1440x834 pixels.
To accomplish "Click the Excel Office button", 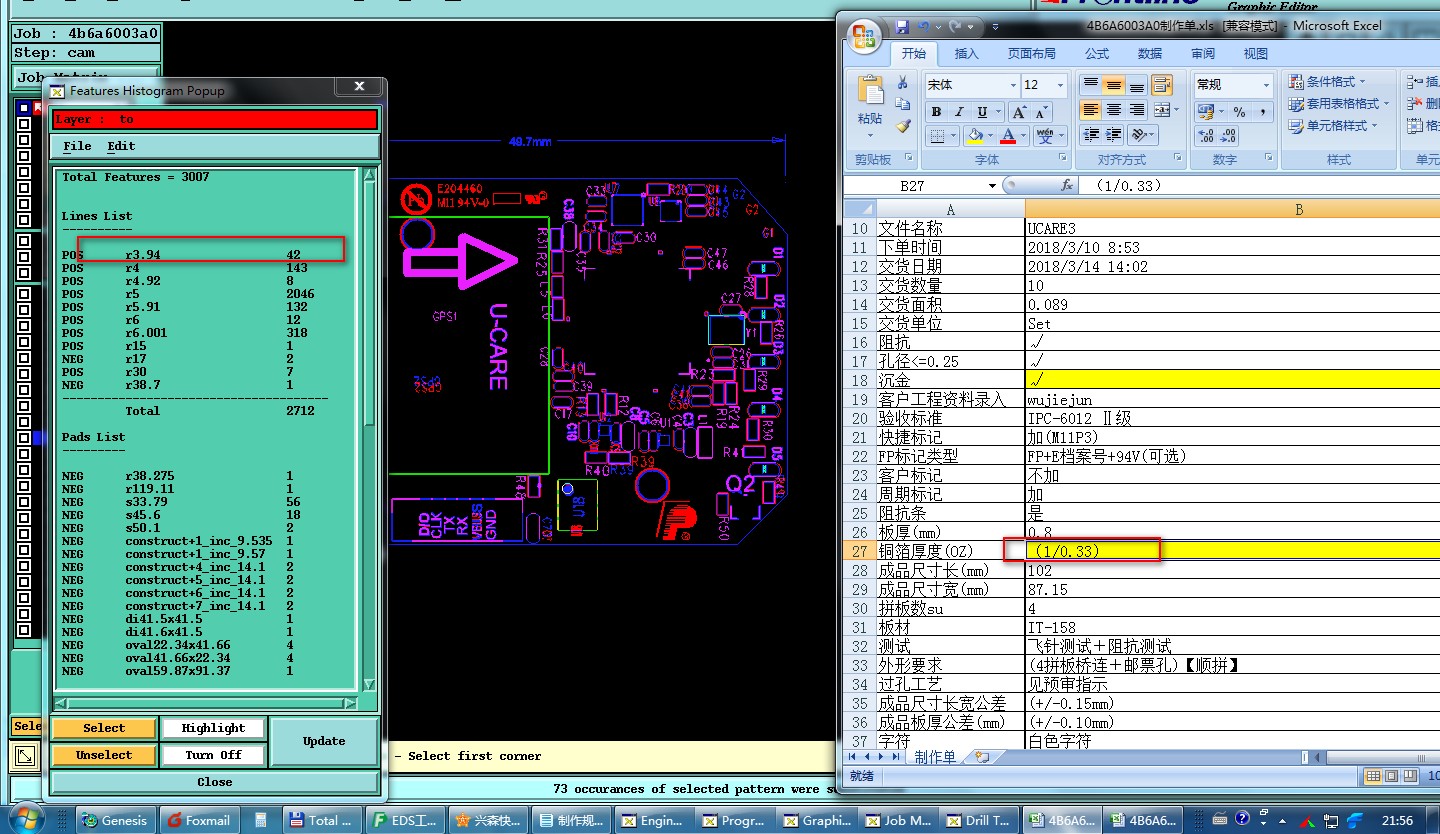I will coord(864,38).
